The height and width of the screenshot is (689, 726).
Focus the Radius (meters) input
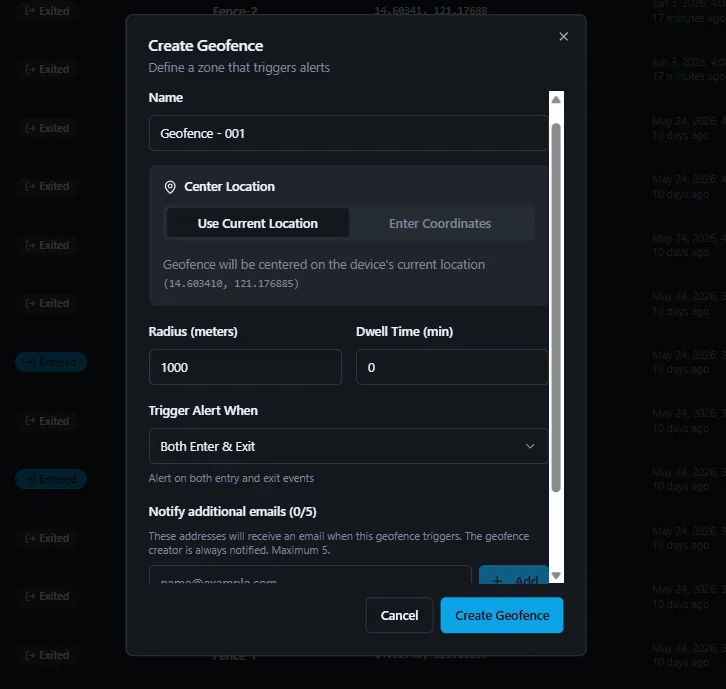point(245,367)
